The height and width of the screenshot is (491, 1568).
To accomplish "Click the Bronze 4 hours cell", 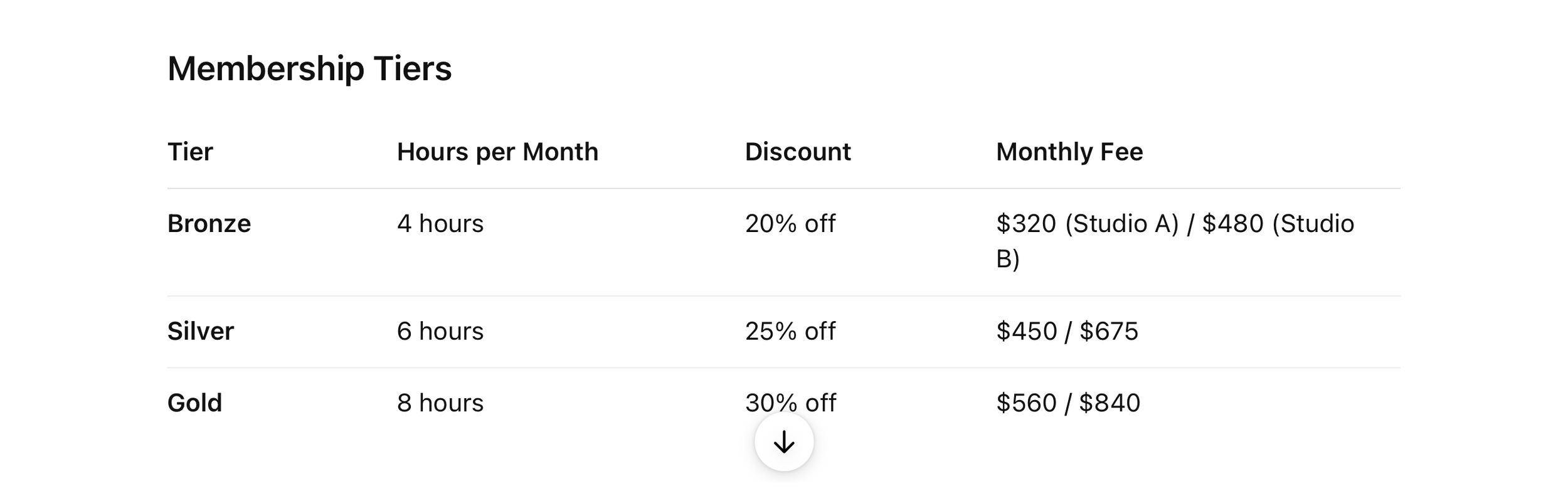I will point(440,224).
